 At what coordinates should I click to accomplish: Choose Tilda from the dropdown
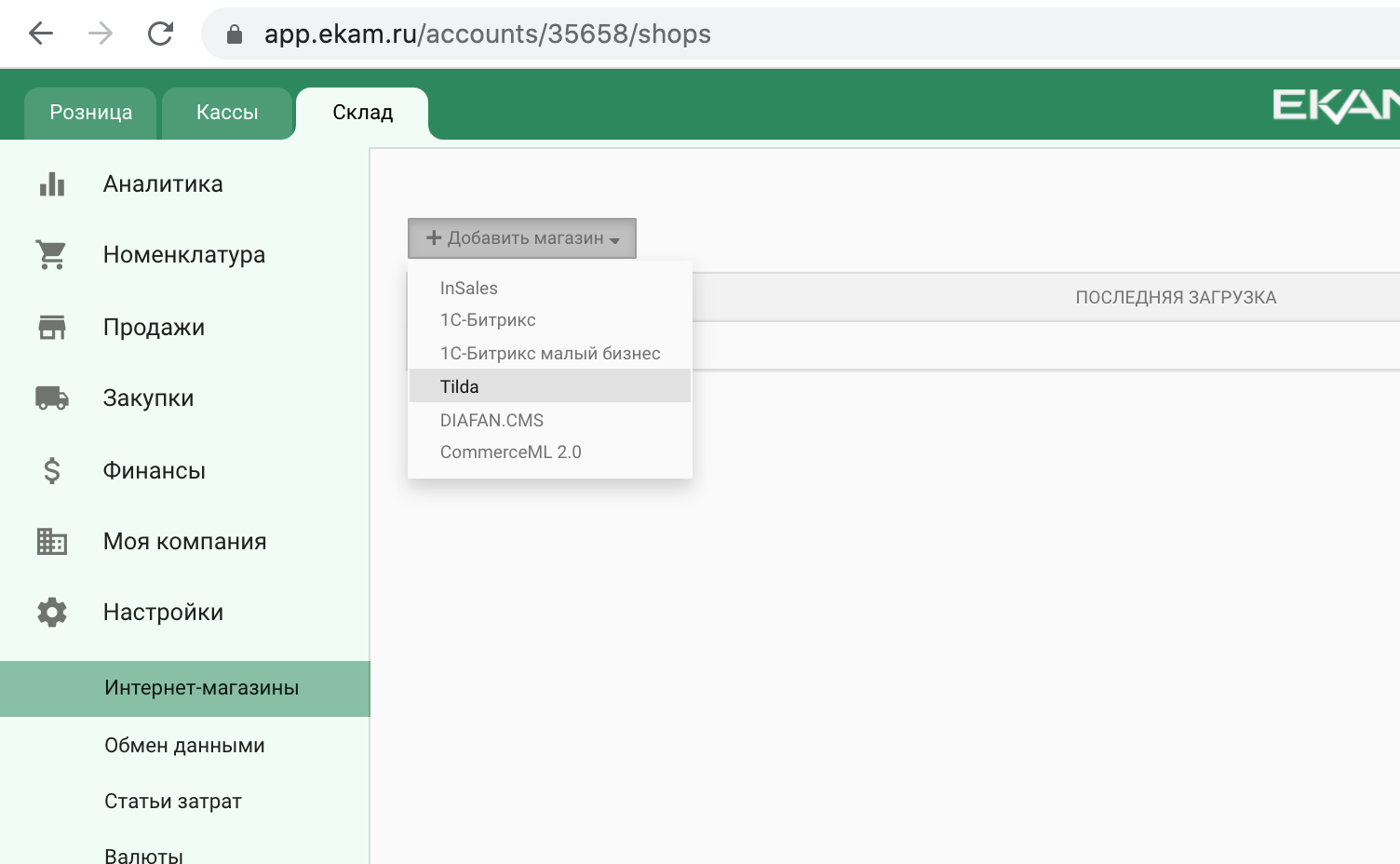550,386
